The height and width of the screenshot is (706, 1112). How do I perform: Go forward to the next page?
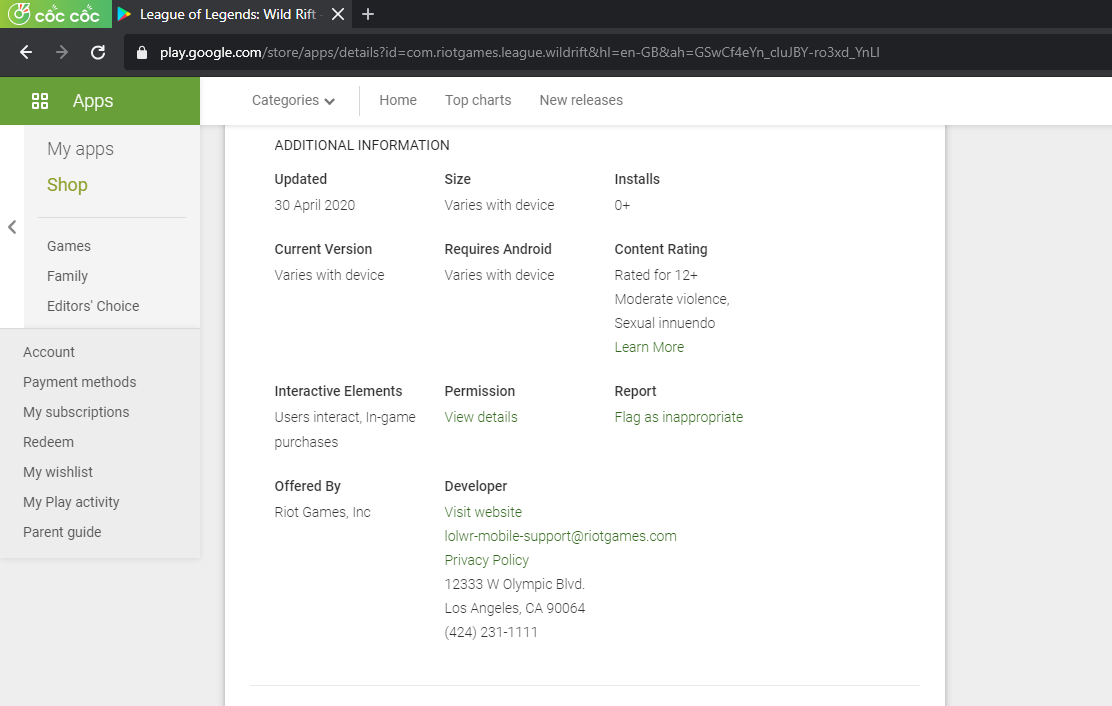(x=62, y=52)
